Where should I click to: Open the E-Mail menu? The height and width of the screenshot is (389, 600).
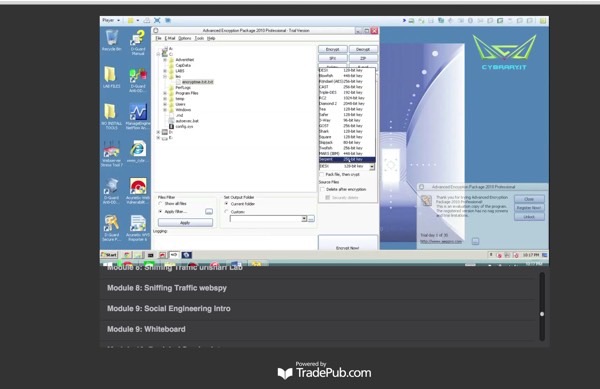tap(170, 38)
